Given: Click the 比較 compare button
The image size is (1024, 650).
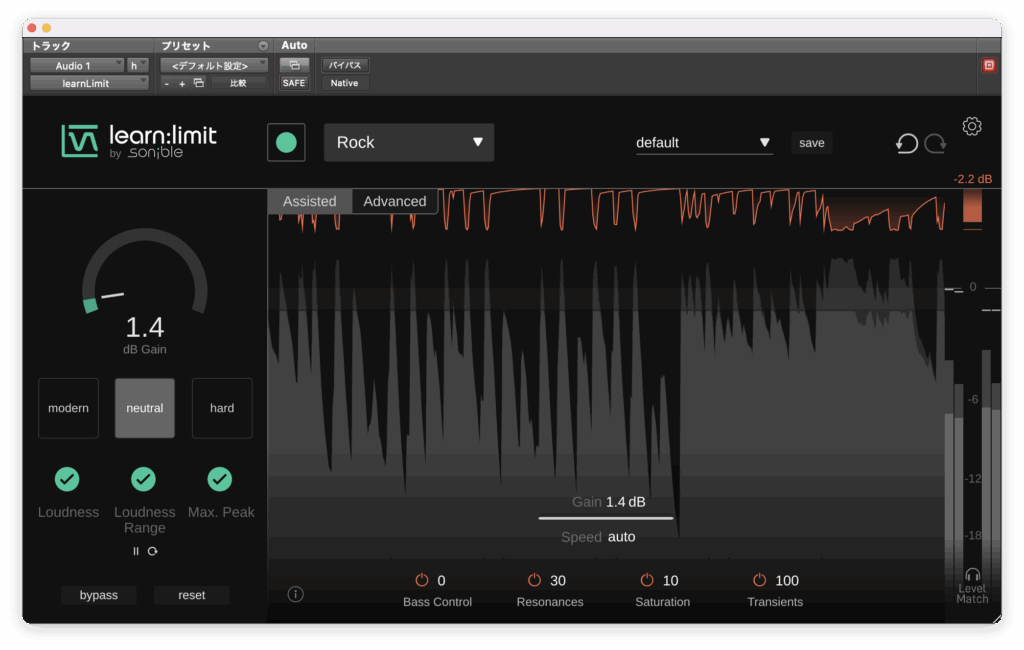Looking at the screenshot, I should click(238, 83).
